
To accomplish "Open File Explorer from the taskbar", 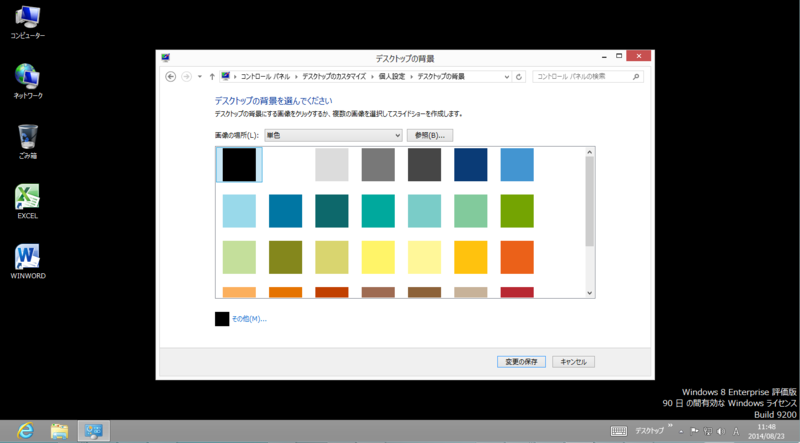I will point(59,431).
